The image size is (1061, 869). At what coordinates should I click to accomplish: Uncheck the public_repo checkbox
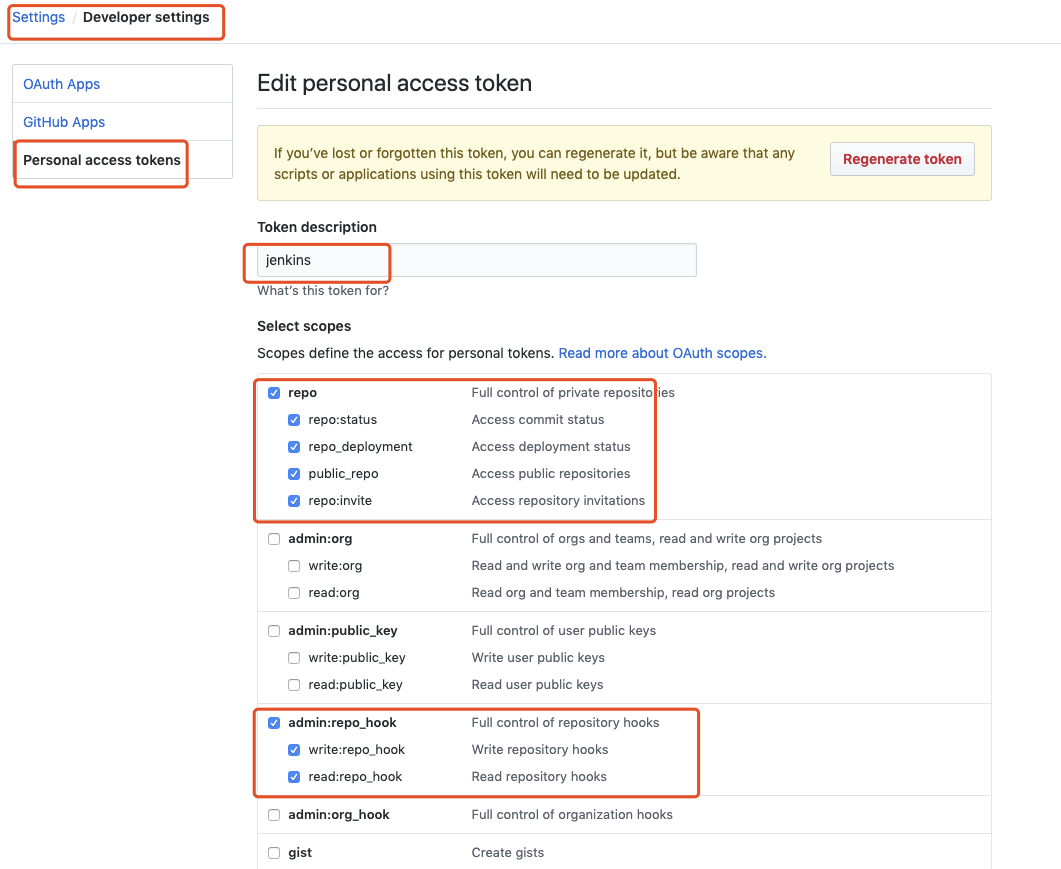[x=294, y=474]
